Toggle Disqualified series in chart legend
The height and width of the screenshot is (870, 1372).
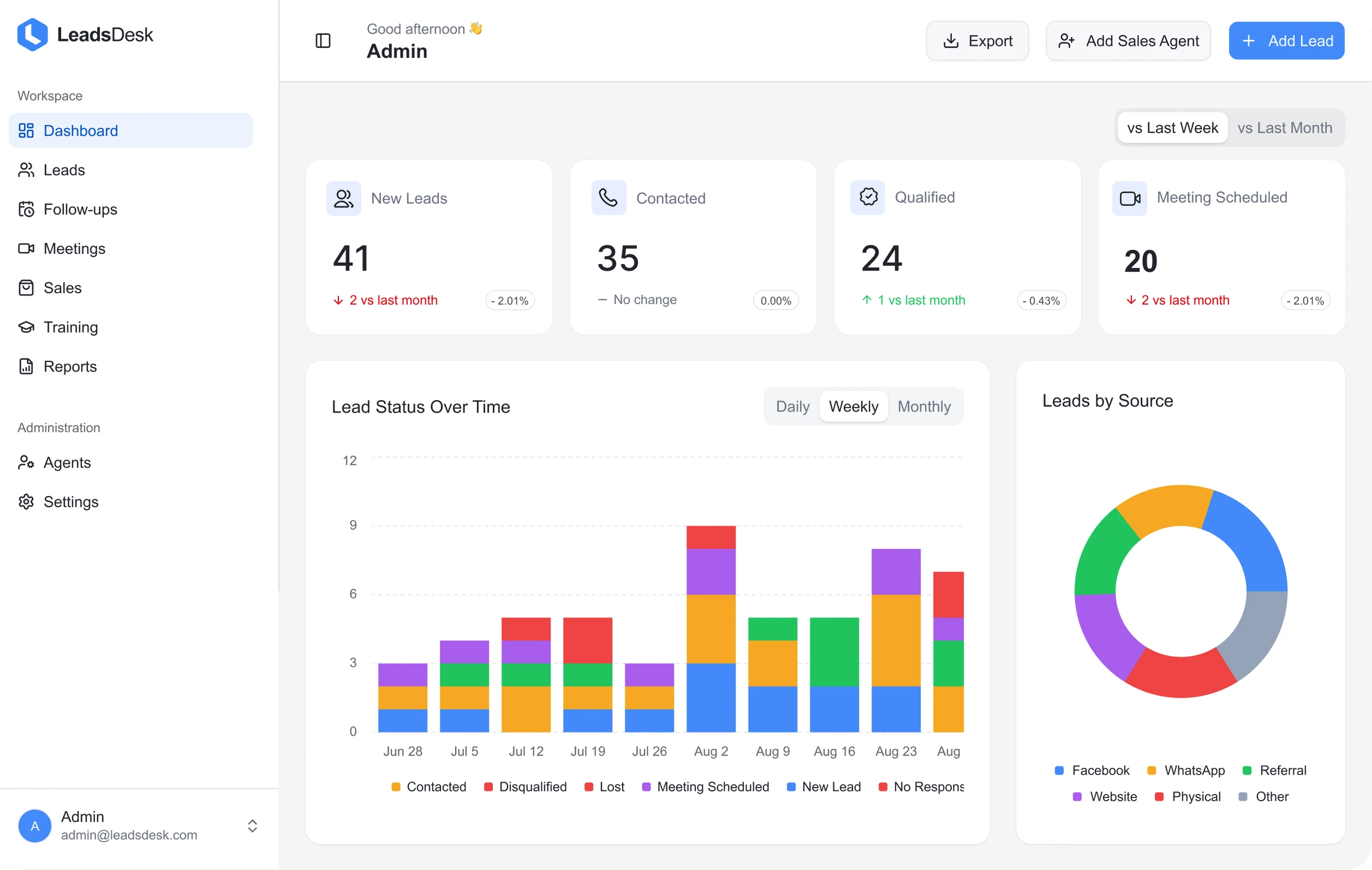(525, 787)
